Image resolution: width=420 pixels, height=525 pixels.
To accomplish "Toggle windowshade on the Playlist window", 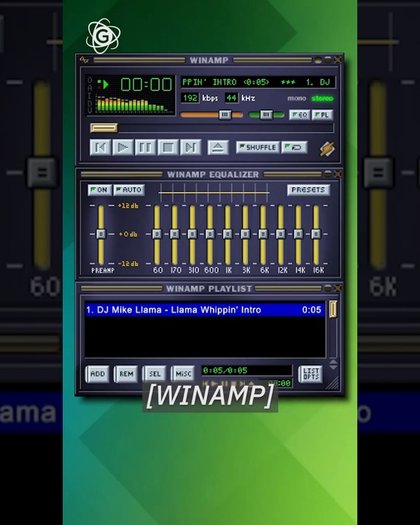I will (x=328, y=288).
